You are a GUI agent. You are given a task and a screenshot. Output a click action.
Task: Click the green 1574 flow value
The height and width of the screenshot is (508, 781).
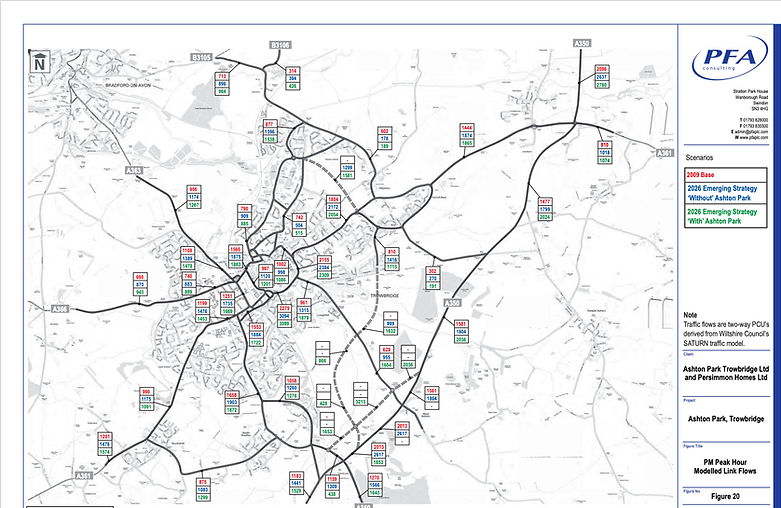105,452
